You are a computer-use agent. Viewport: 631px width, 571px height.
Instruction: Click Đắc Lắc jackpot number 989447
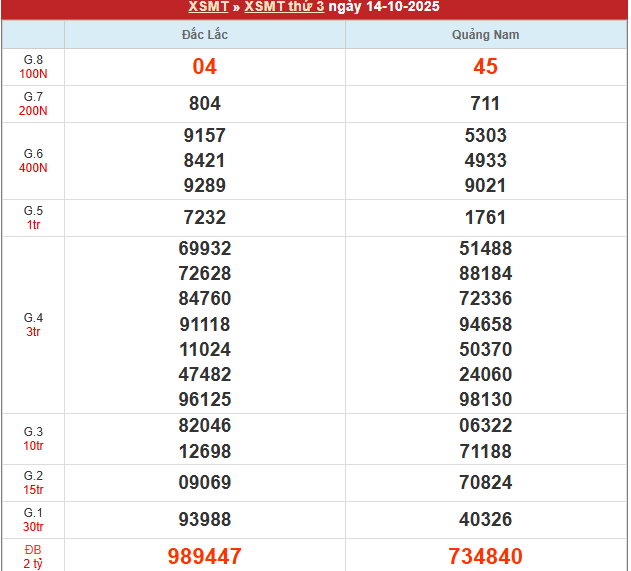tap(204, 557)
